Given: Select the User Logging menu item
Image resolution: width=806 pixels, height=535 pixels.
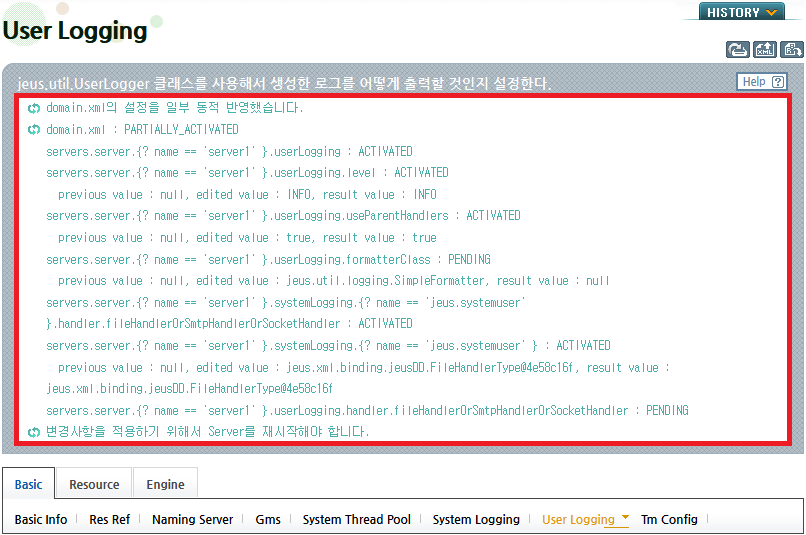Looking at the screenshot, I should pyautogui.click(x=578, y=520).
